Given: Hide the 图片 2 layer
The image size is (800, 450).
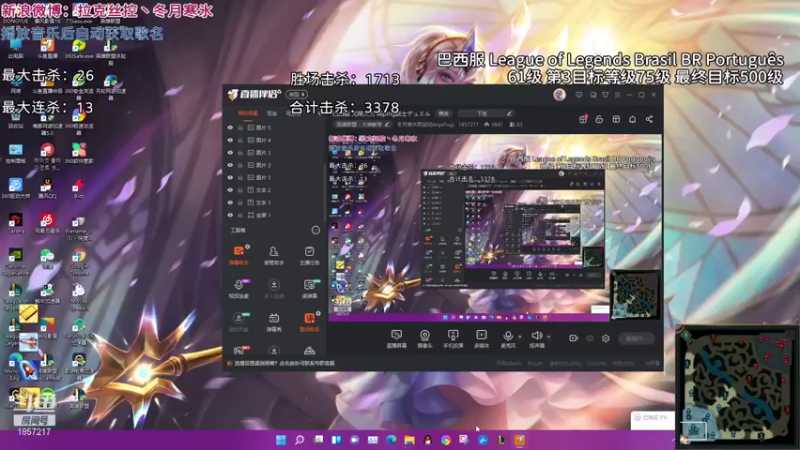Looking at the screenshot, I should [230, 165].
